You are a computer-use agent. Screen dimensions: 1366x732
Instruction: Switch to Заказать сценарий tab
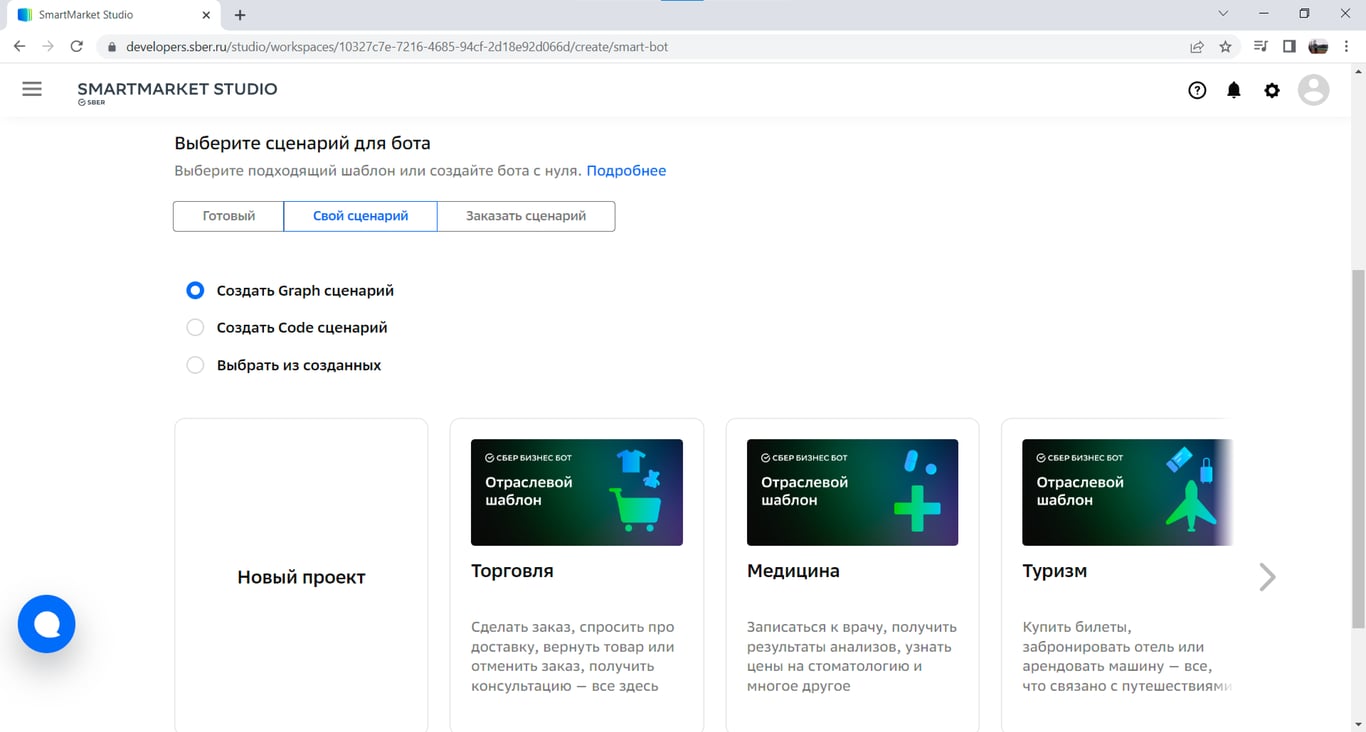[526, 216]
